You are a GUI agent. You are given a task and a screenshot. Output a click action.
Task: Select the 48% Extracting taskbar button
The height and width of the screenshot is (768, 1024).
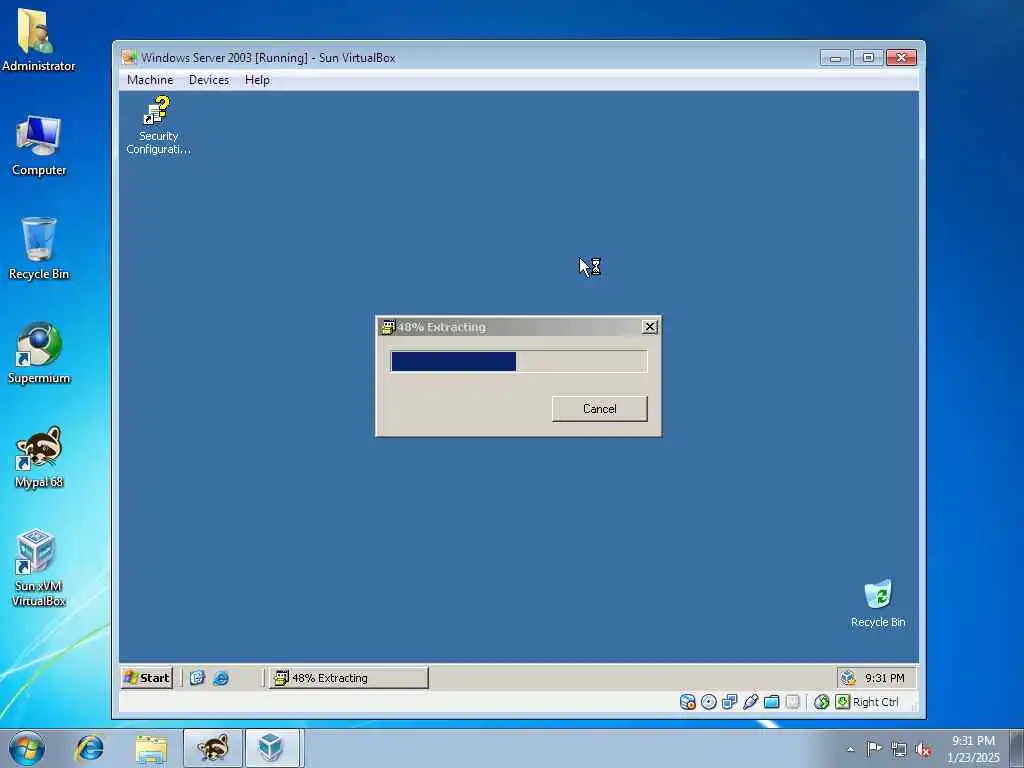click(x=349, y=678)
